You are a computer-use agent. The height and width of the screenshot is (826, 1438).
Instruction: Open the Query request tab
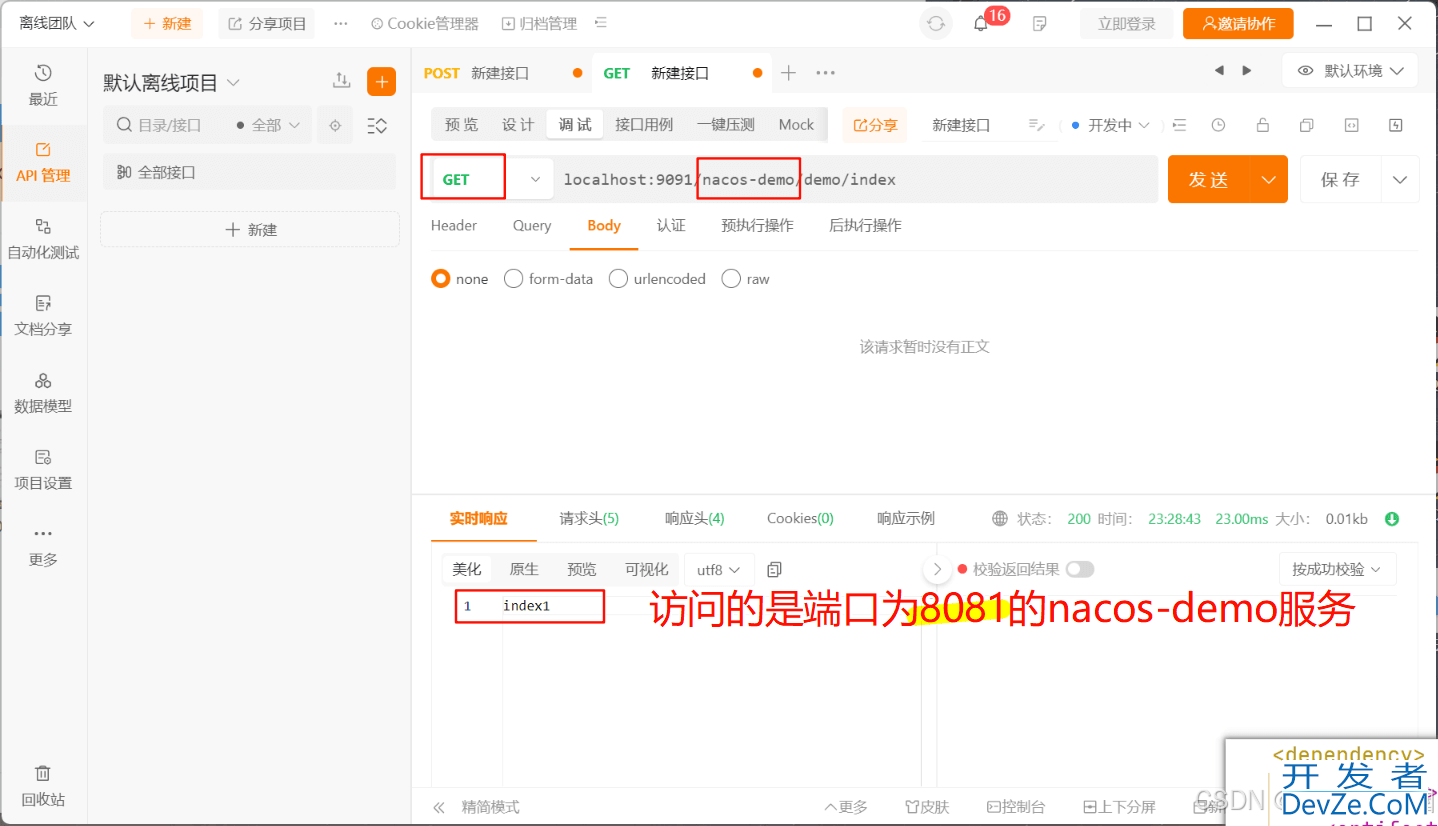pos(532,226)
